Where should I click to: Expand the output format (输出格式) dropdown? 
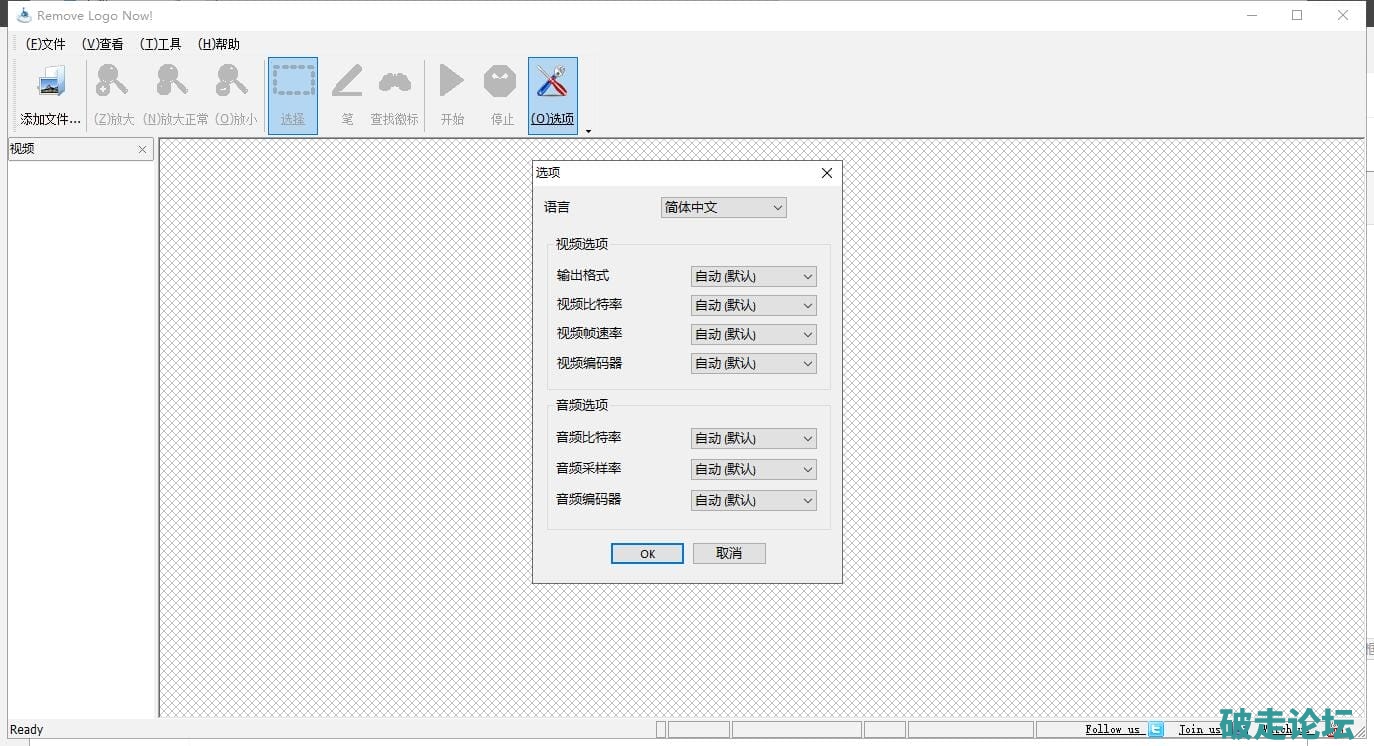(x=753, y=276)
